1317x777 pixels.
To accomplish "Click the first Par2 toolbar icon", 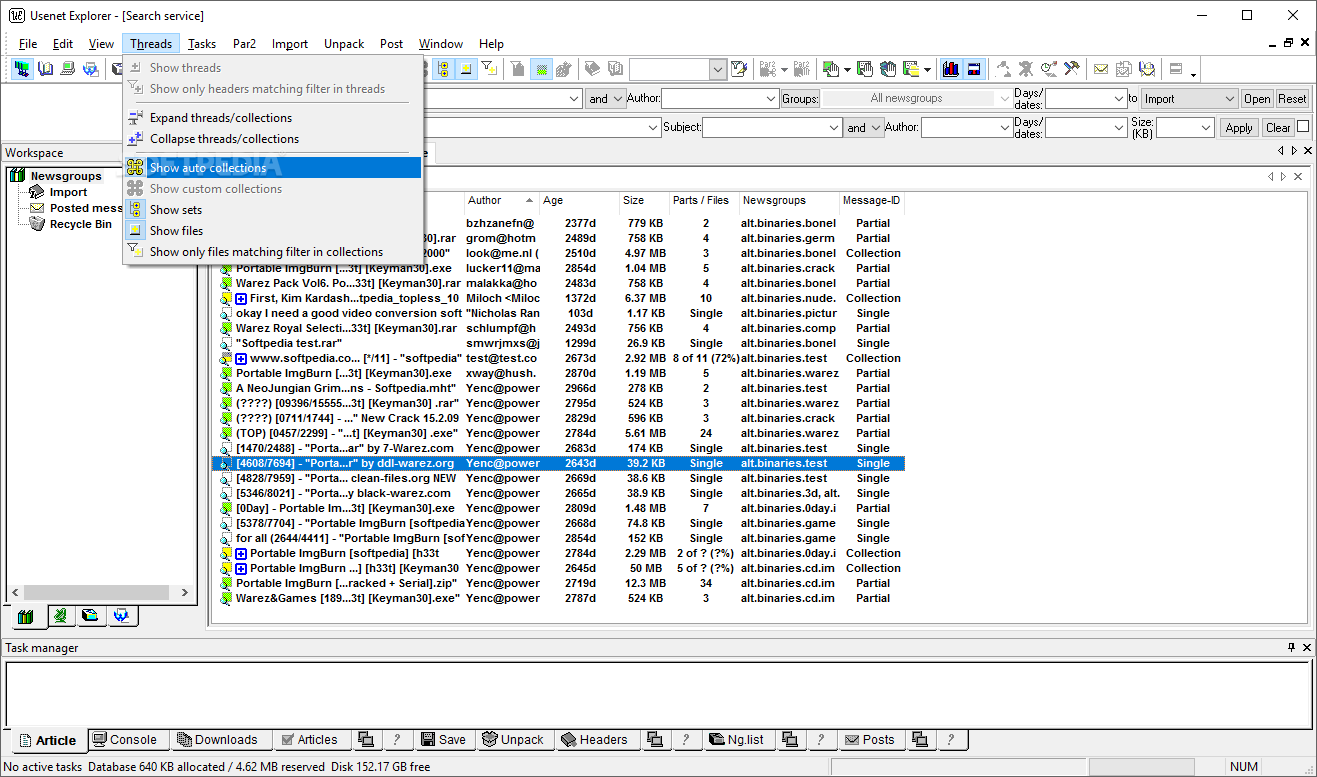I will point(768,69).
